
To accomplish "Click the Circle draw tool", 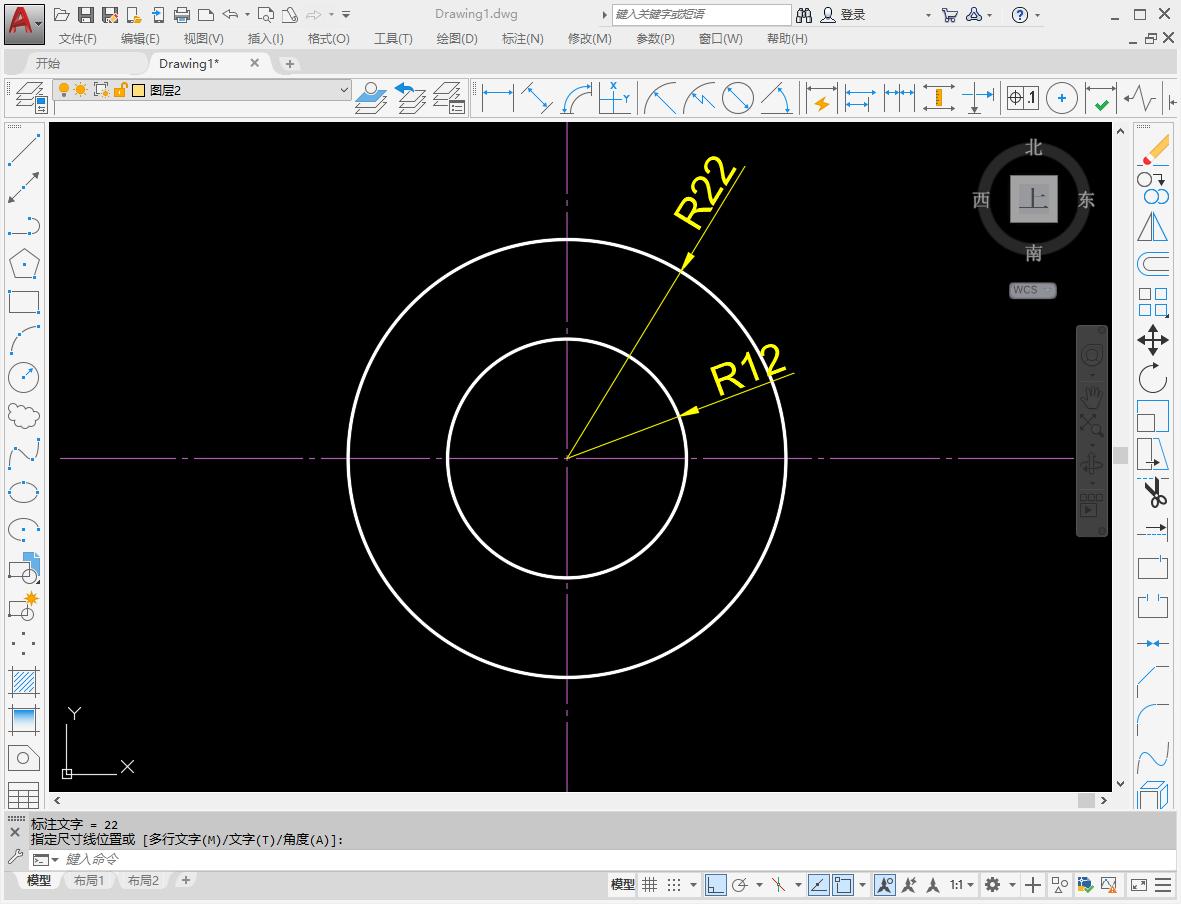I will coord(23,377).
